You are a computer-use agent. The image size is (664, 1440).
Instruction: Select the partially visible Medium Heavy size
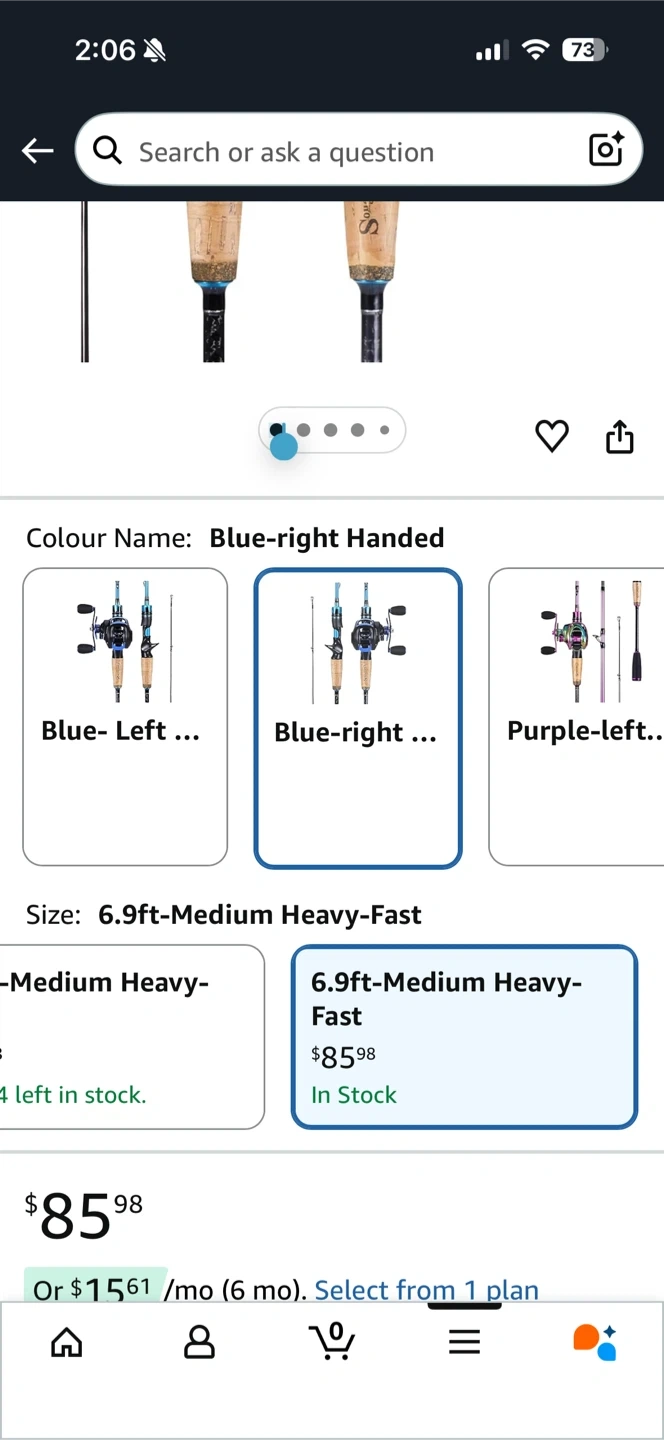[x=130, y=1036]
